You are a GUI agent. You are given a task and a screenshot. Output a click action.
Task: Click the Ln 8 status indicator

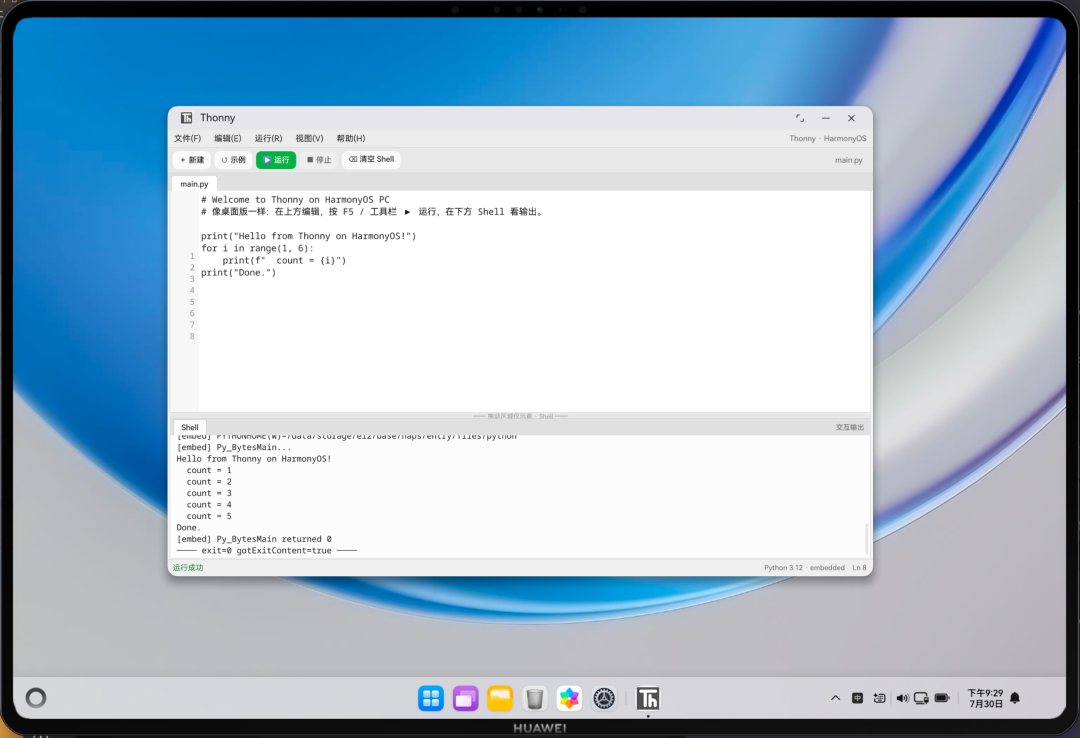[x=859, y=568]
